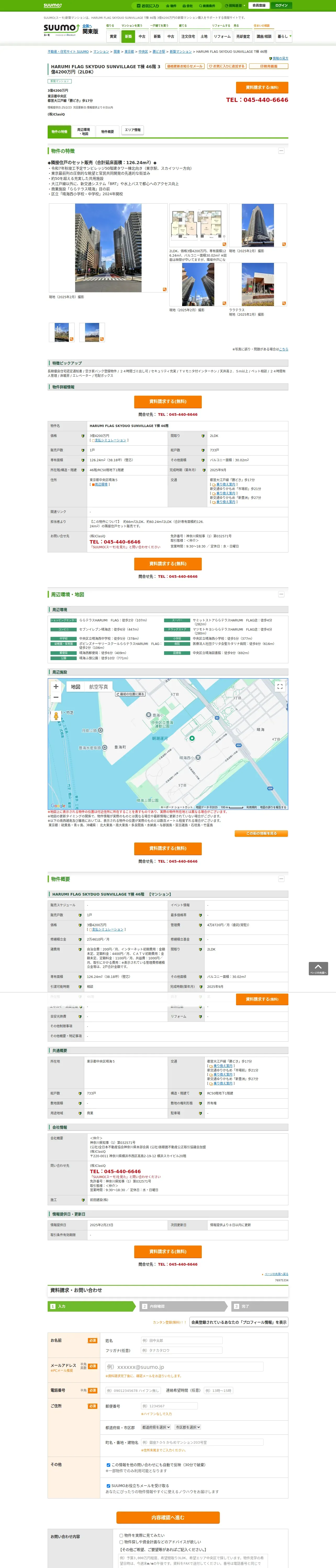This screenshot has height=1568, width=336.
Task: Open 注文住宅 in the main navigation
Action: coord(188,37)
